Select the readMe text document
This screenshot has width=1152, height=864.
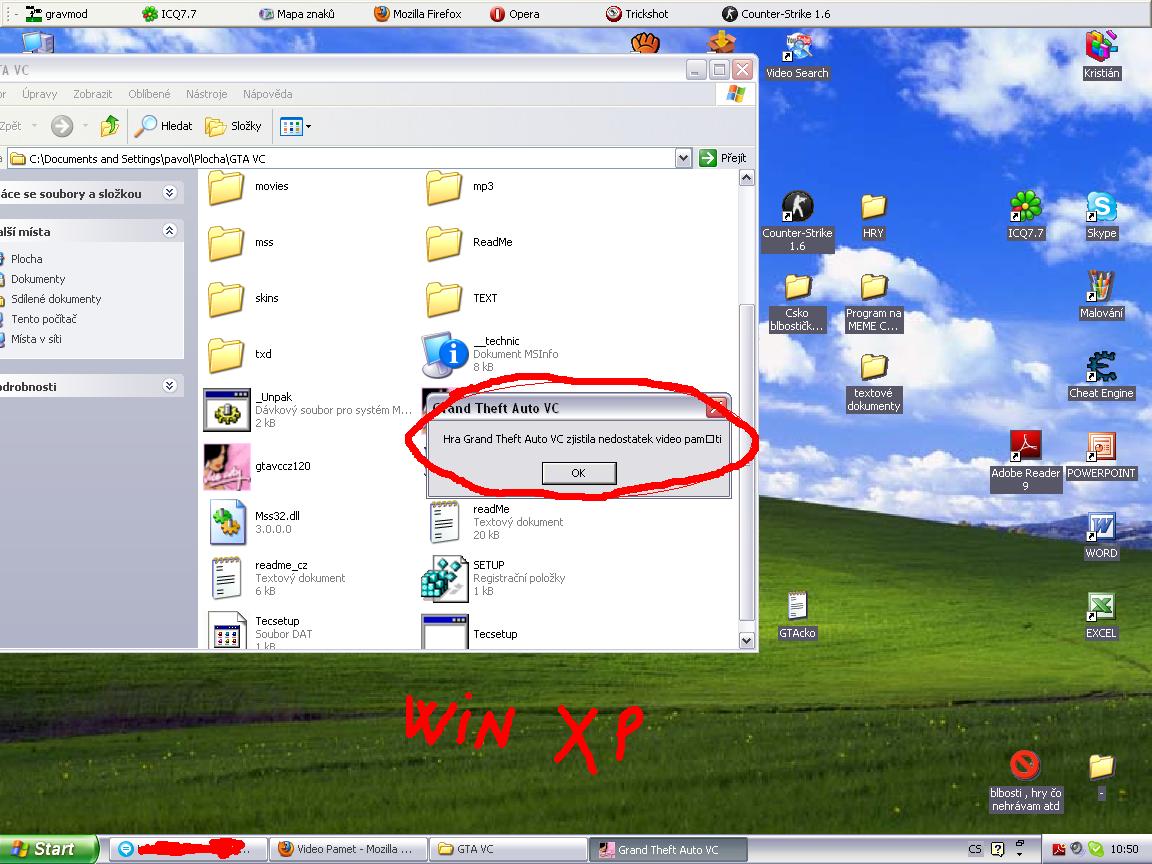click(496, 522)
